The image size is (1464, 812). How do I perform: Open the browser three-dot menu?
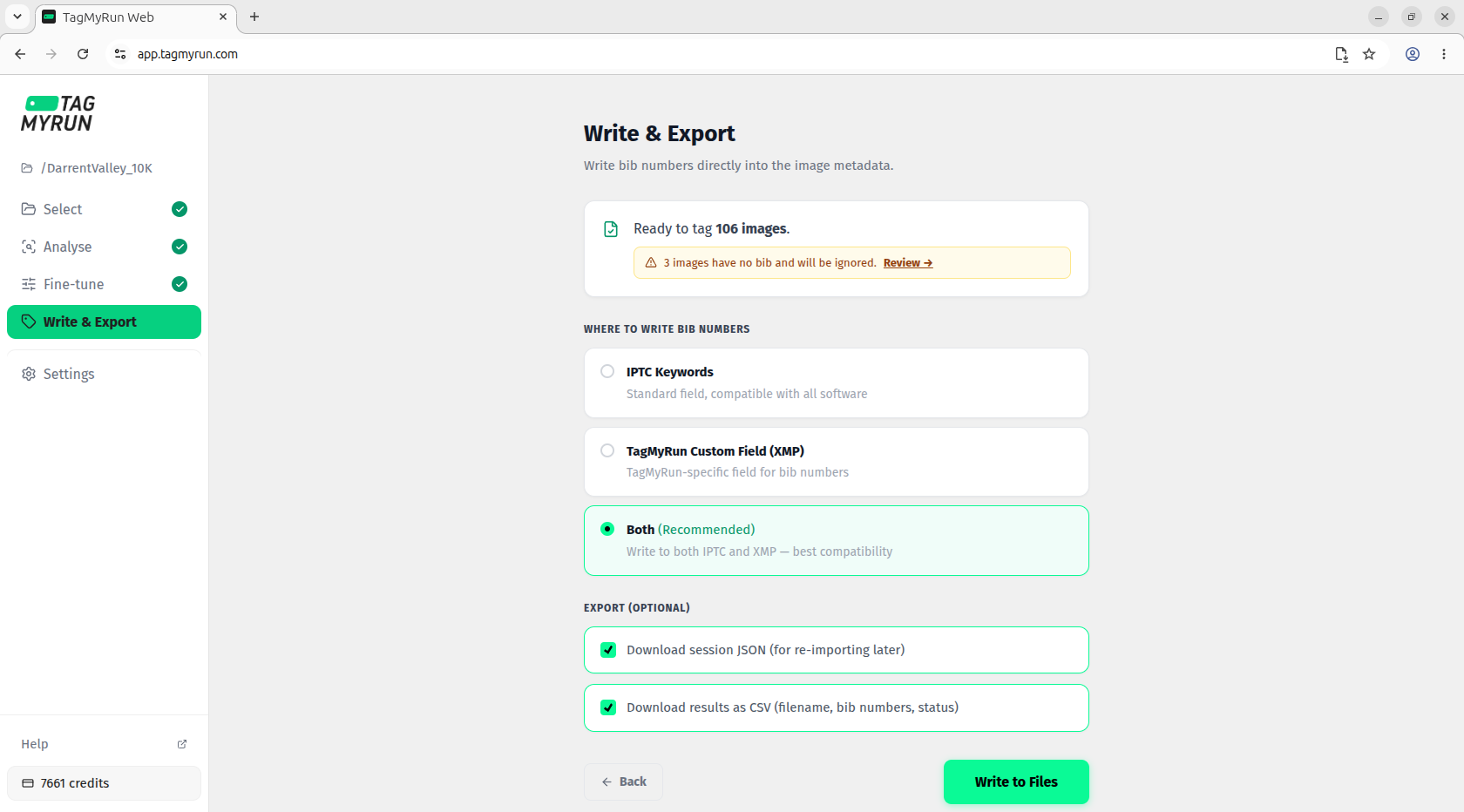click(x=1444, y=54)
